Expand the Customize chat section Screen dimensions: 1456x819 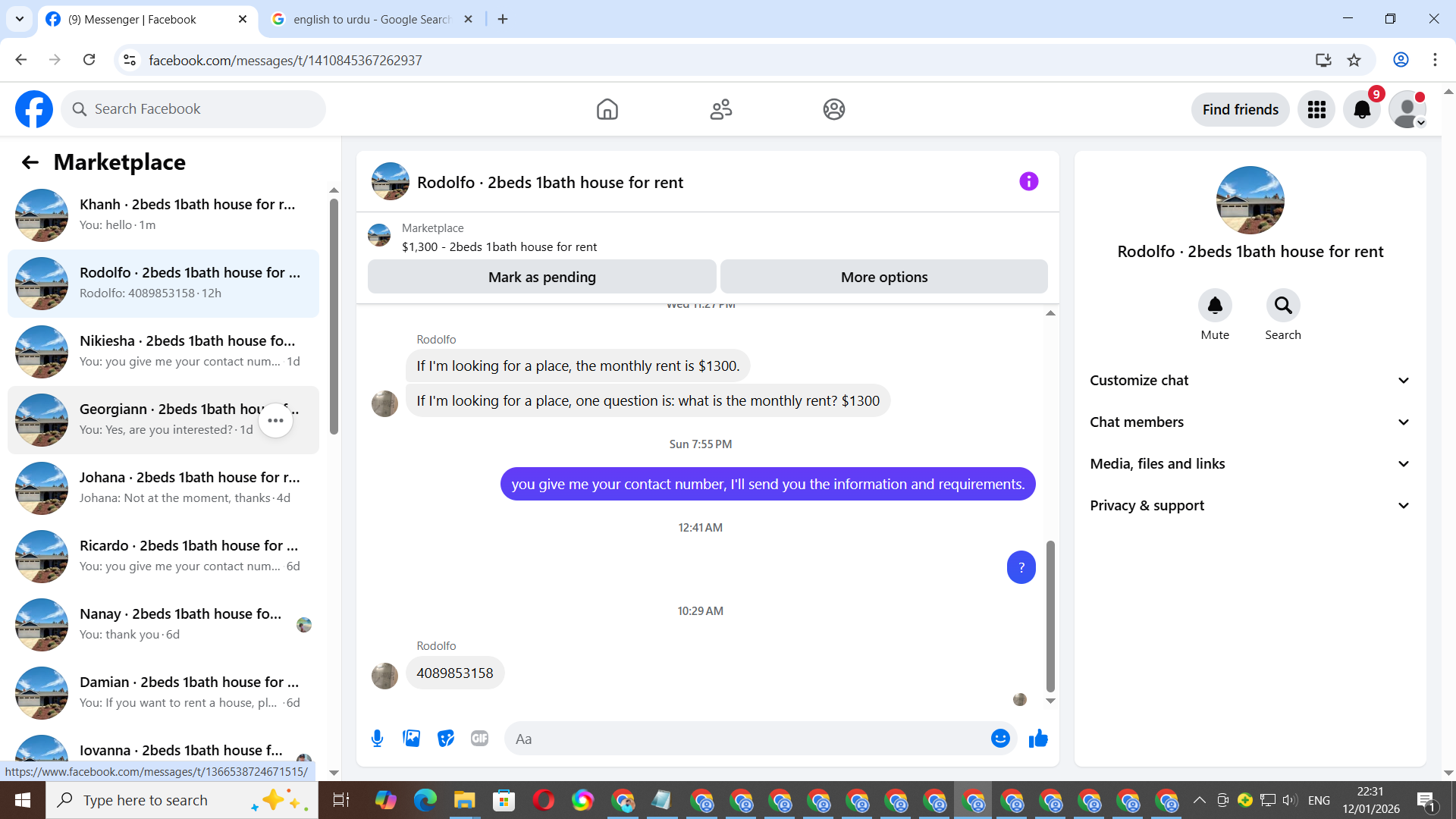click(1250, 381)
